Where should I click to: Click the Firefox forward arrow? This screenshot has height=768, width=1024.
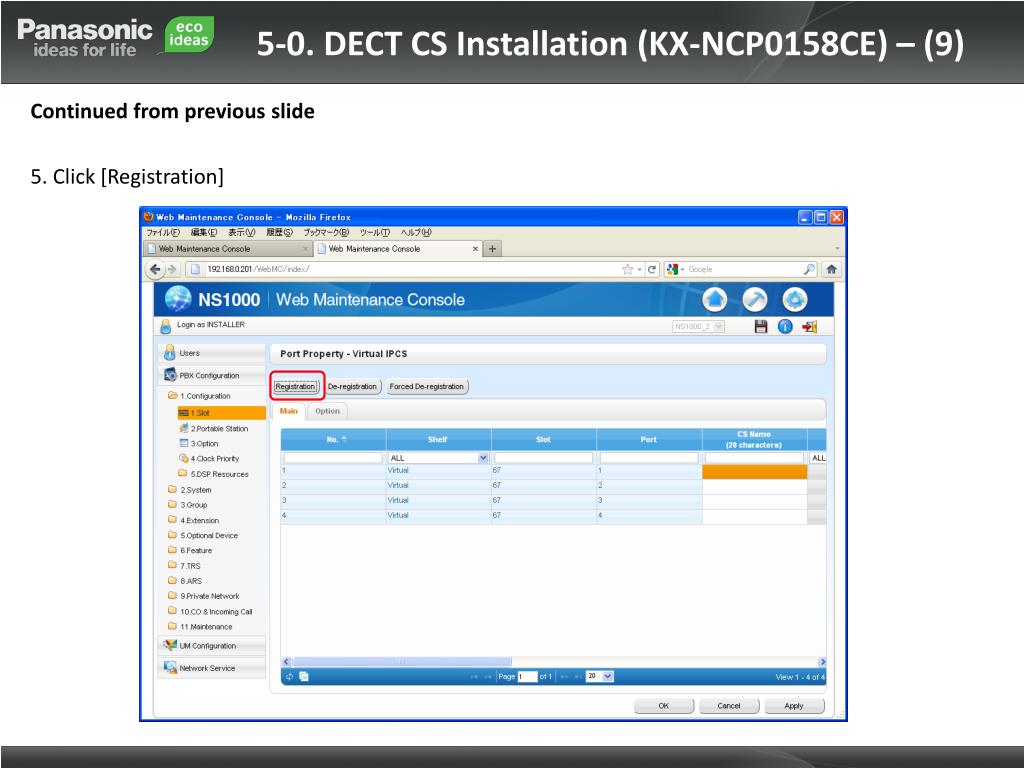[172, 269]
